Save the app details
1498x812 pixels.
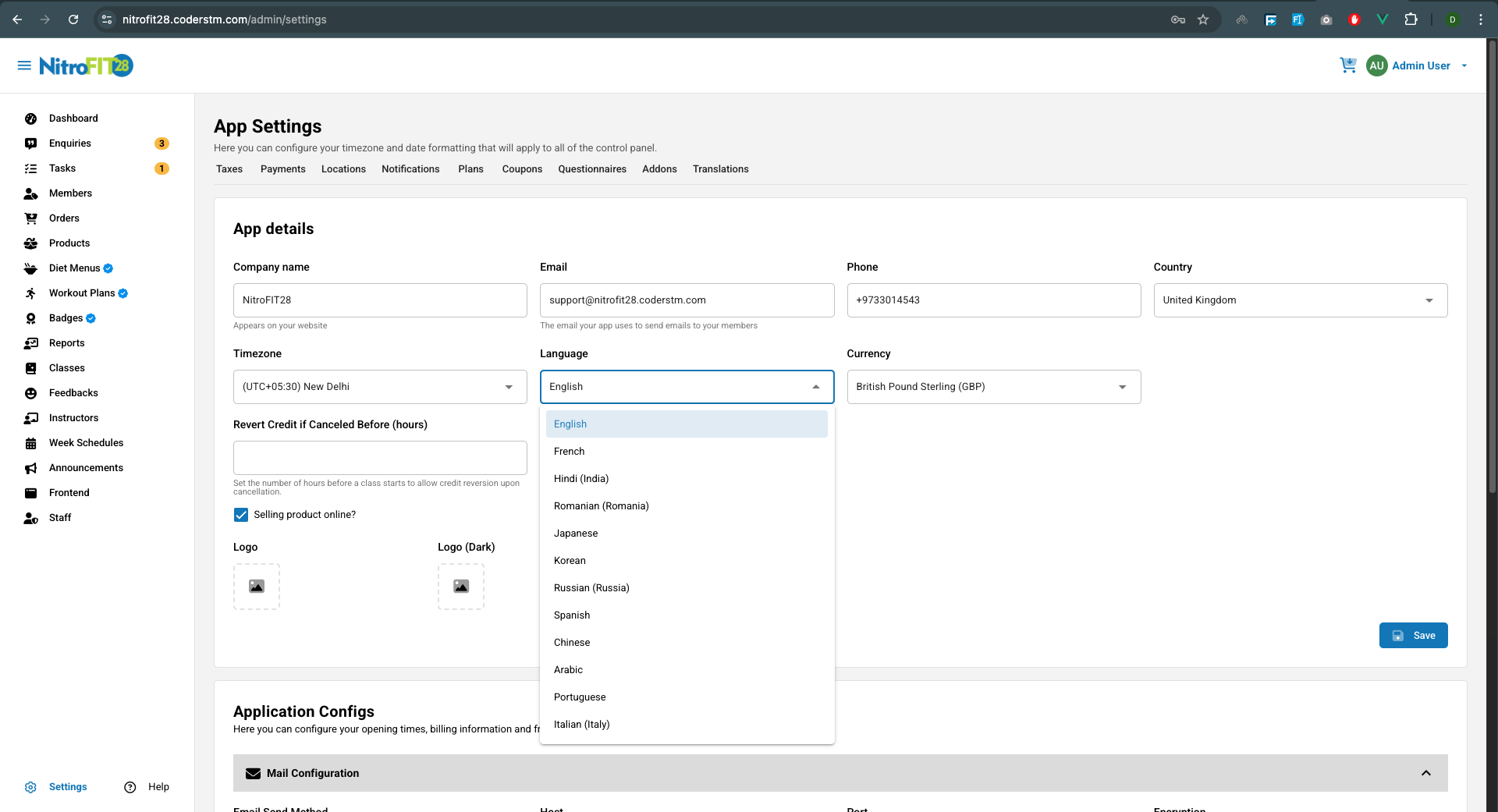[x=1413, y=636]
